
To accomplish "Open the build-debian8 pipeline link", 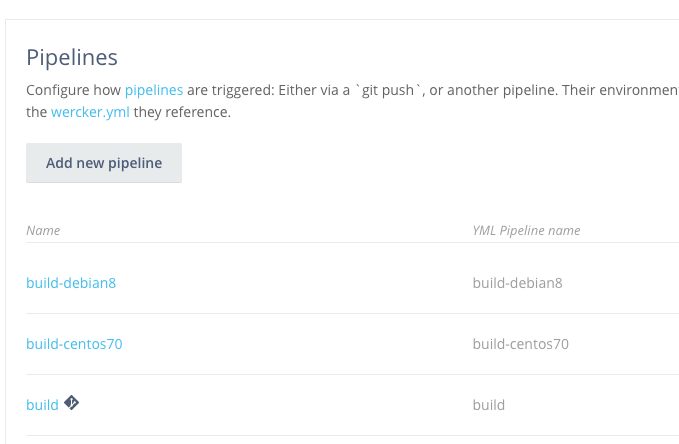I will [71, 283].
